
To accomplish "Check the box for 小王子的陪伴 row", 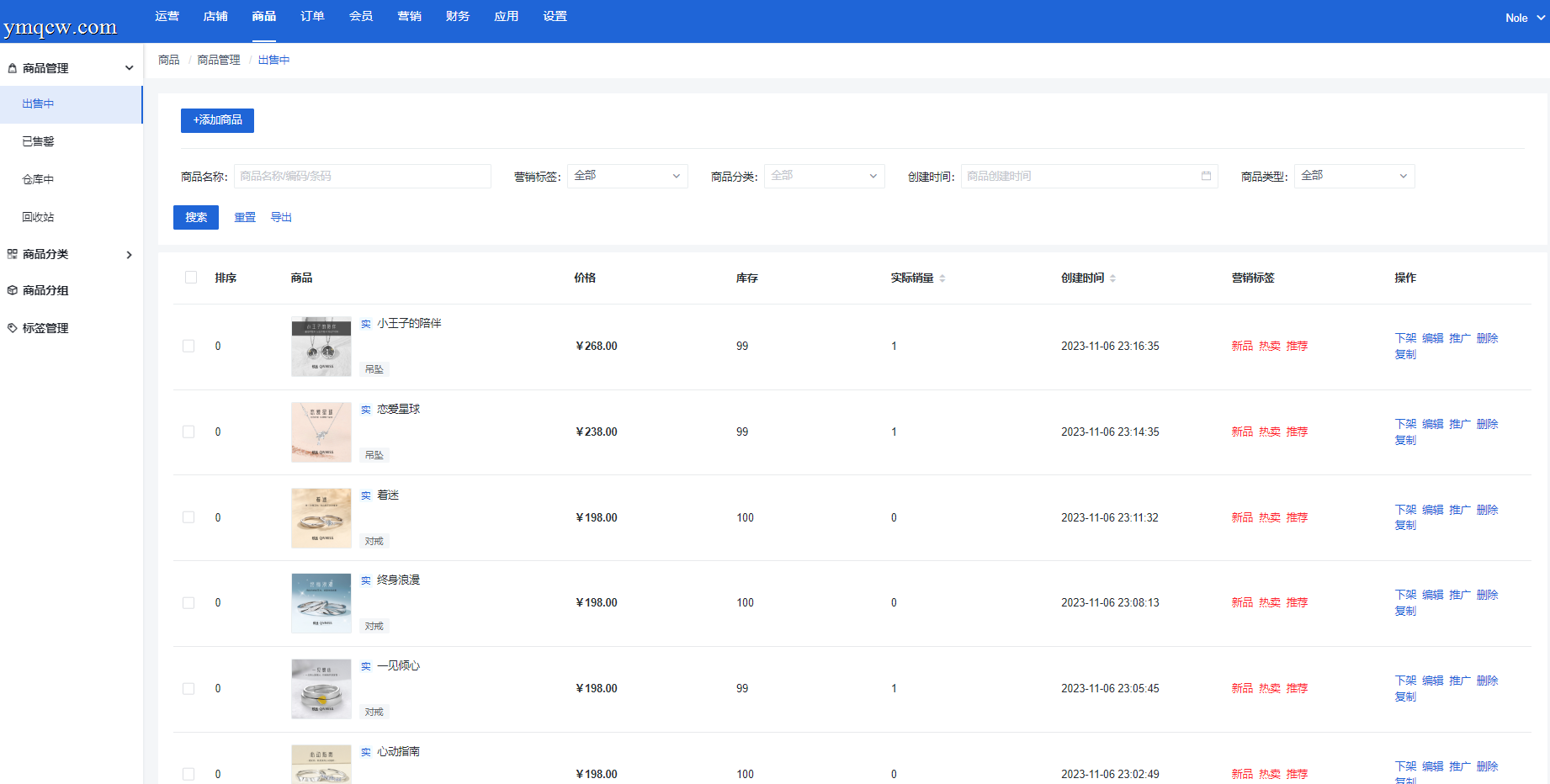I will (188, 346).
